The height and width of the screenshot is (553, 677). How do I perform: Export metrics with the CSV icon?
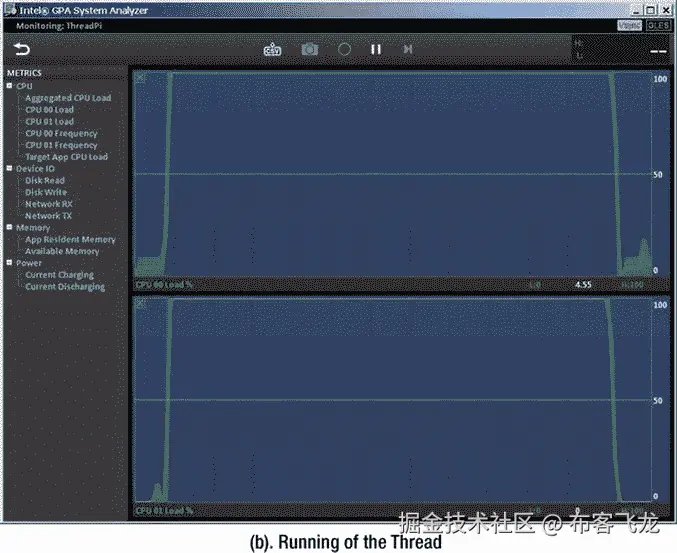(x=272, y=49)
